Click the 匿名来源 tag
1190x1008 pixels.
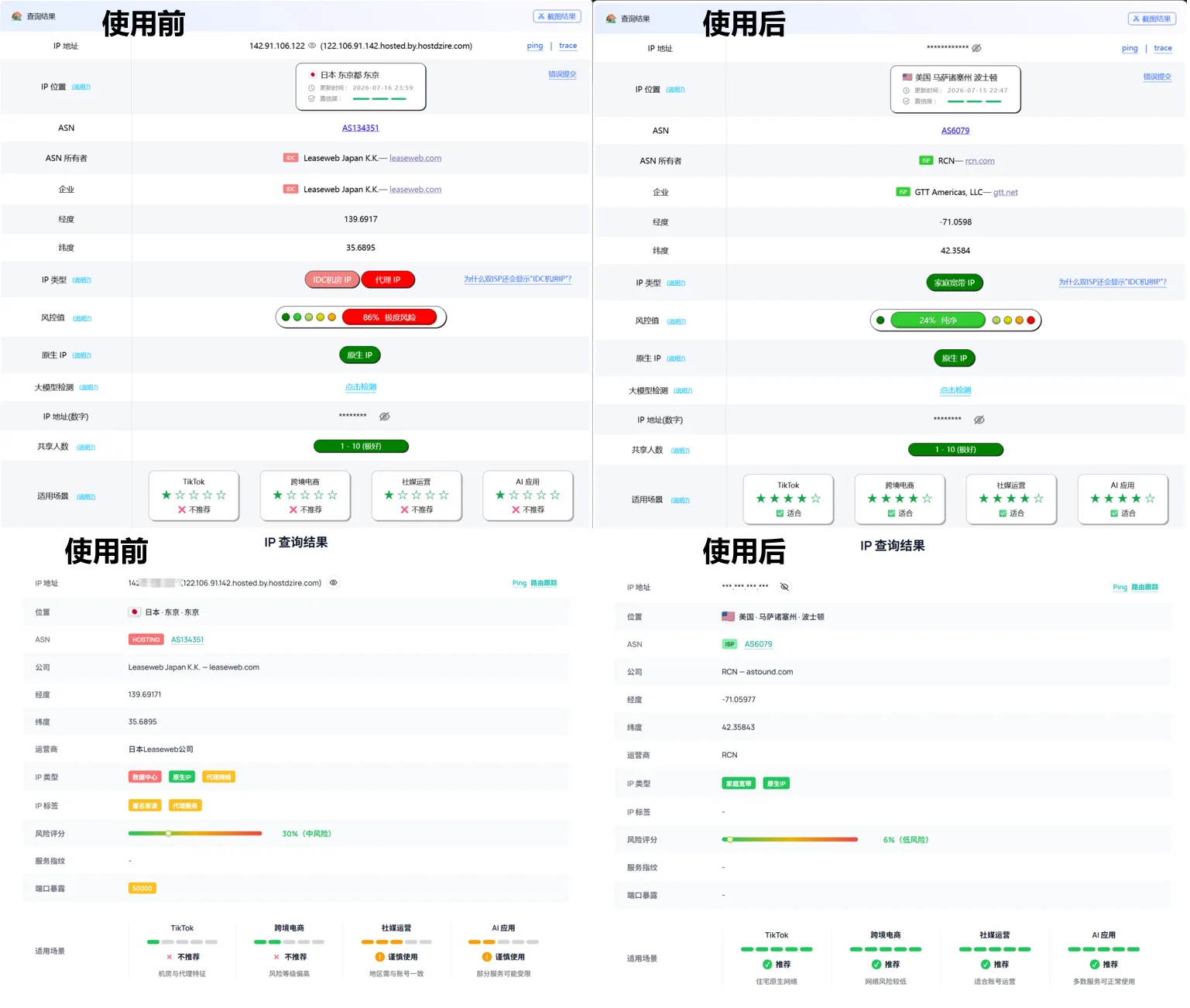[145, 806]
